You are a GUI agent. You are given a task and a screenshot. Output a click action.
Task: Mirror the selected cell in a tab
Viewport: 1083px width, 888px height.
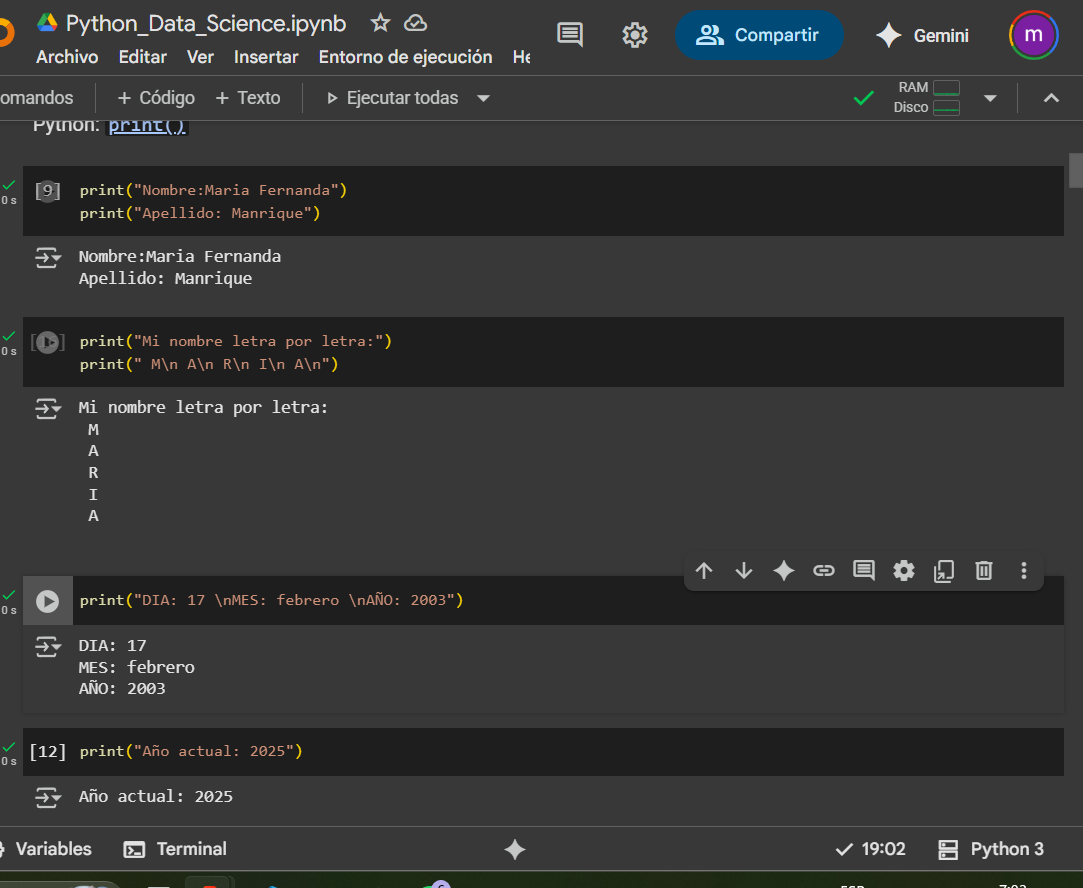click(944, 570)
